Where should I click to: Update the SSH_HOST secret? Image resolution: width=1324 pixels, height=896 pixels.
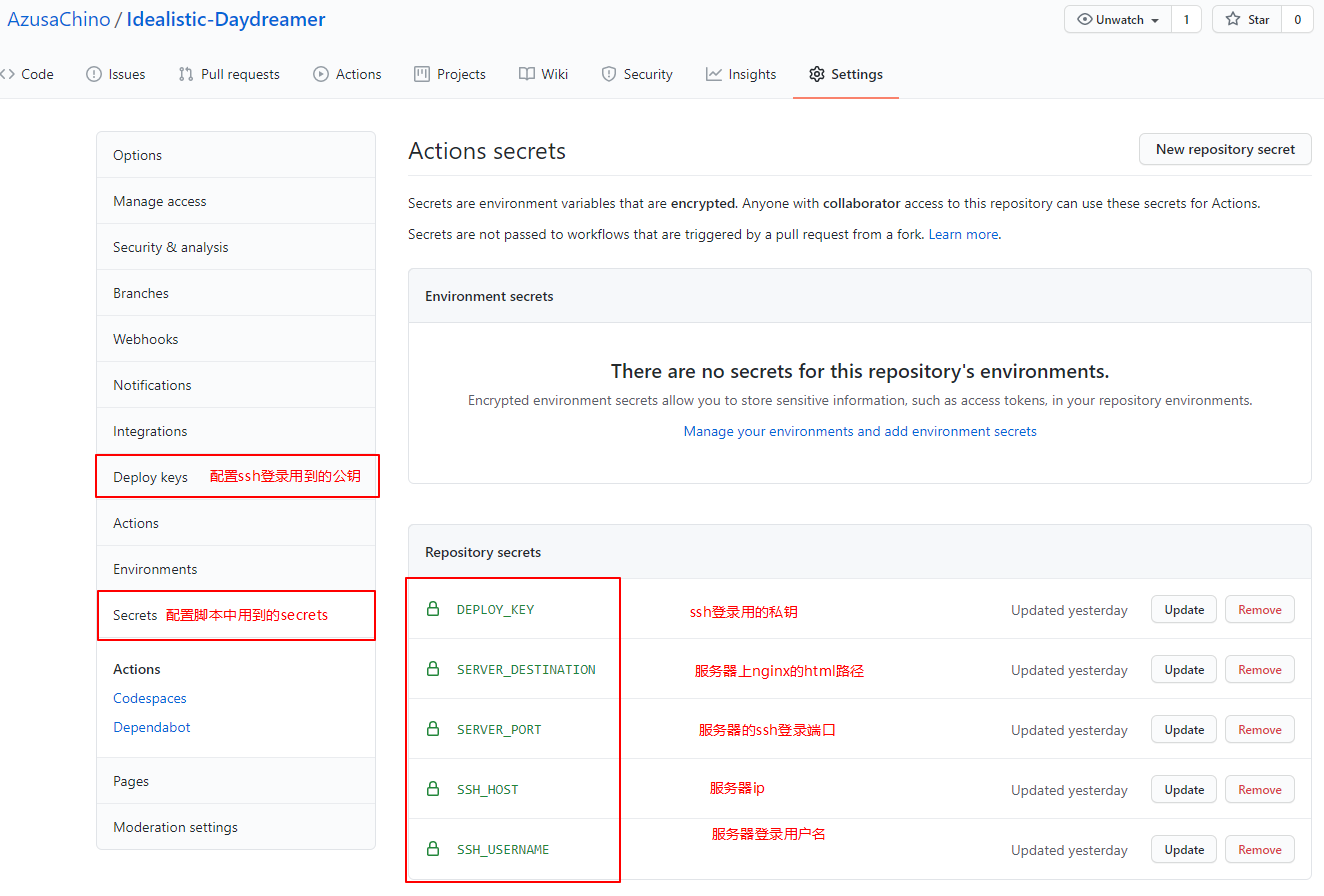pos(1184,789)
